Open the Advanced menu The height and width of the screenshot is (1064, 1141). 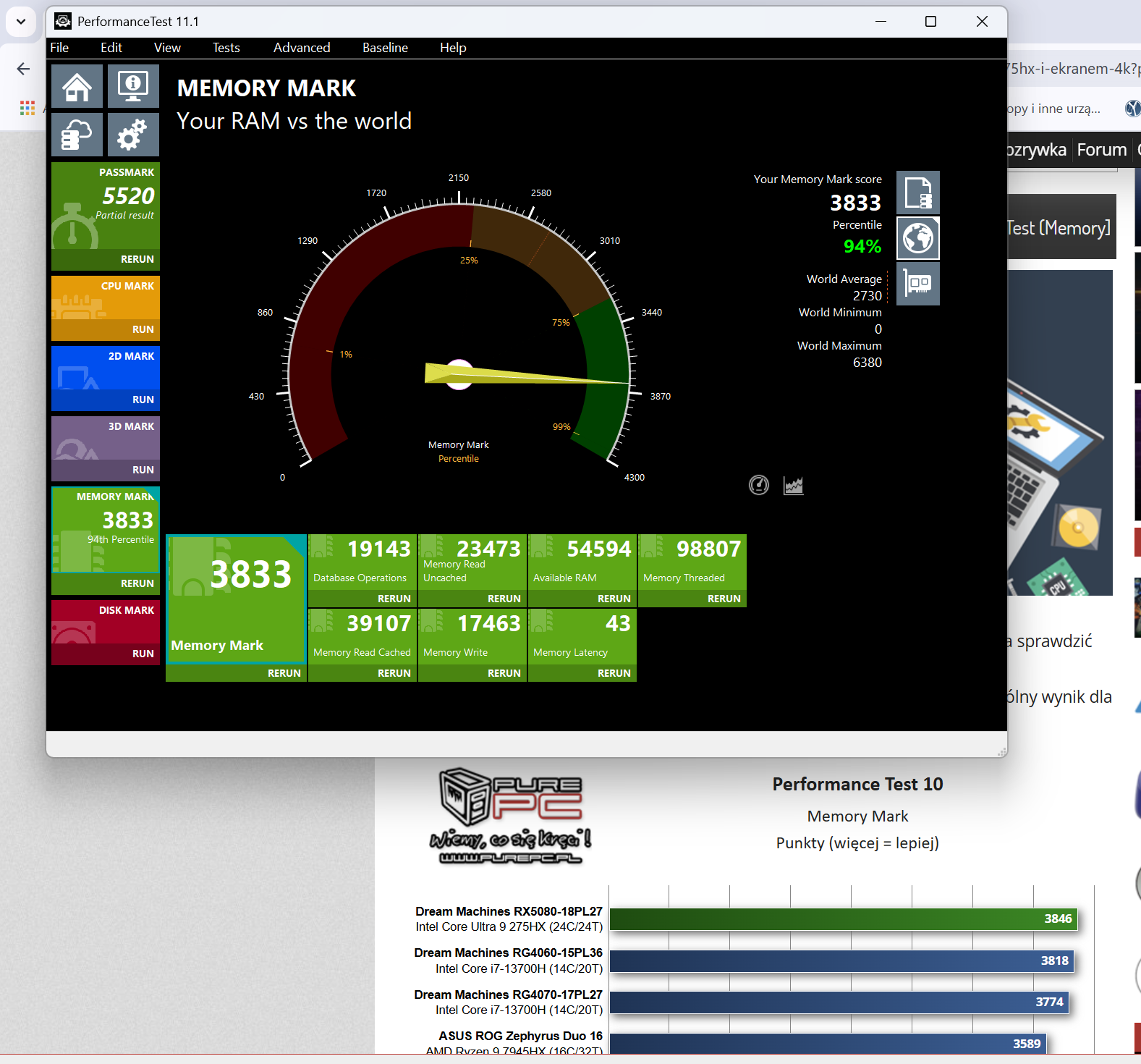coord(302,48)
